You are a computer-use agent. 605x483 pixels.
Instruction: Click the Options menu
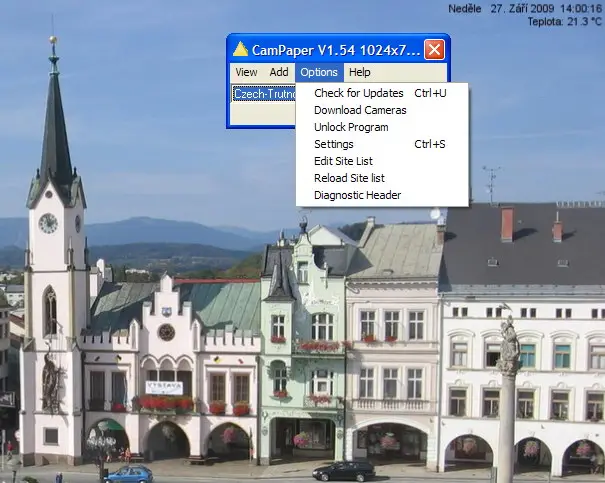tap(319, 72)
